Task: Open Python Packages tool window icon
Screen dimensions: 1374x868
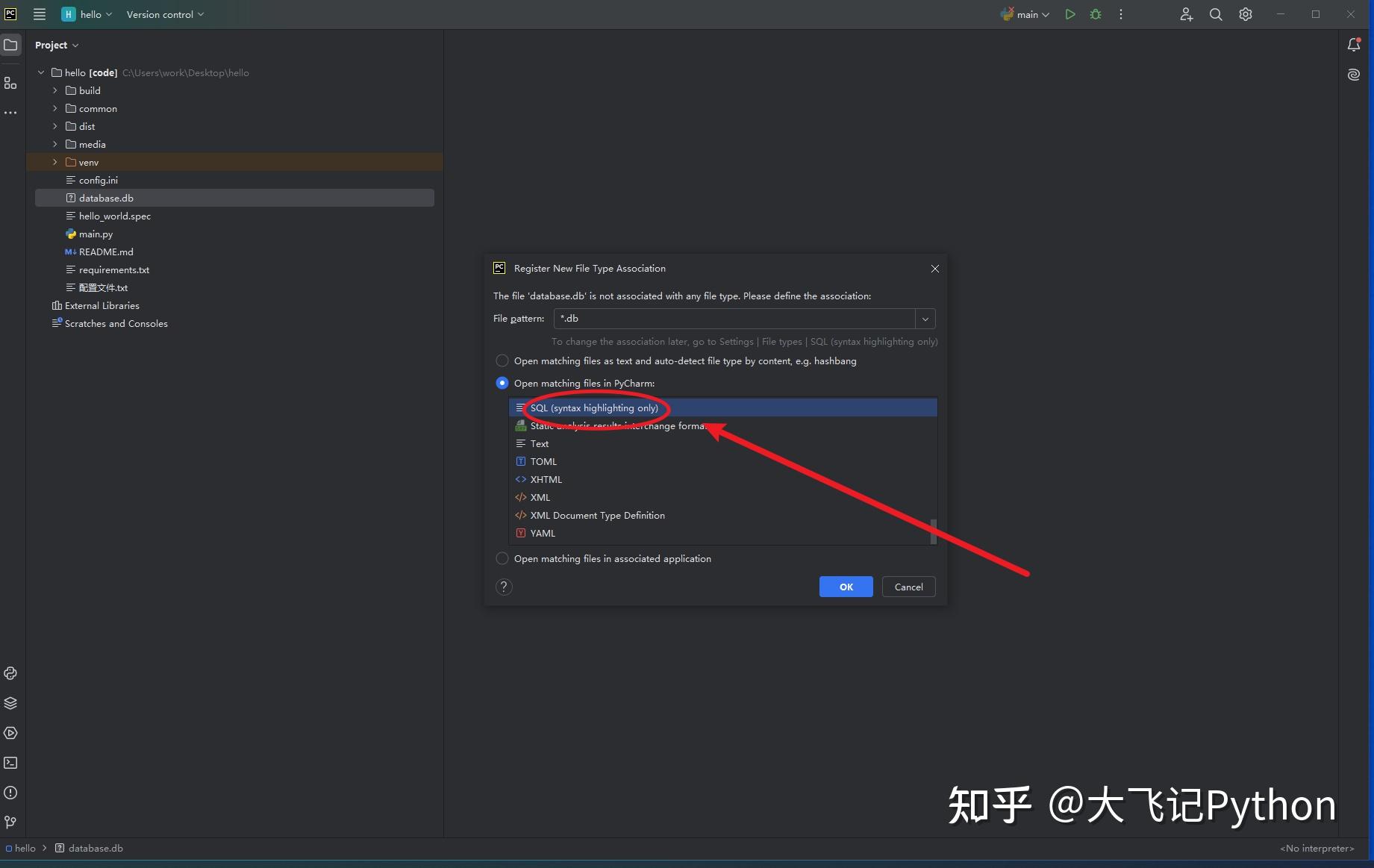Action: 10,703
